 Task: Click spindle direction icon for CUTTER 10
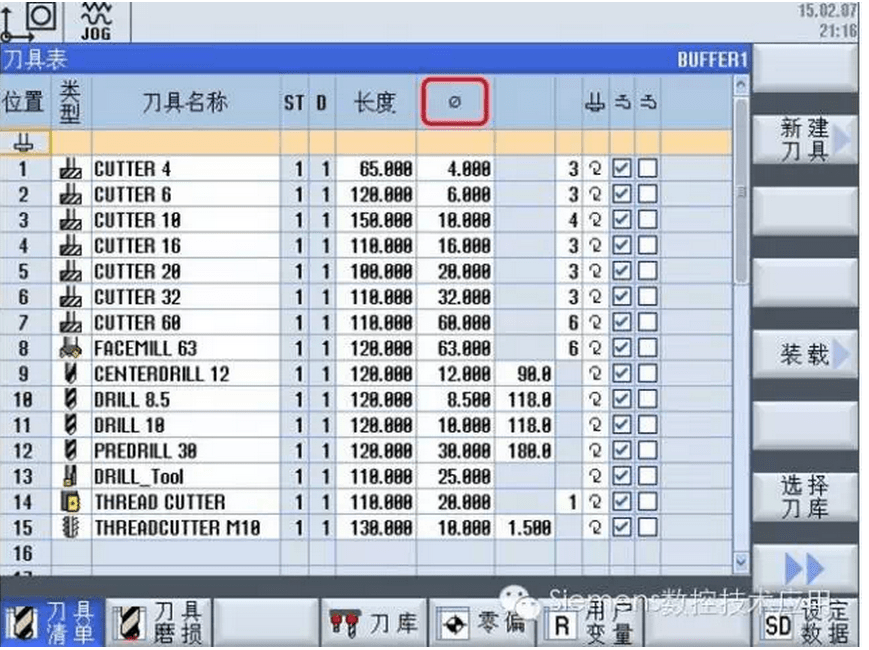[595, 220]
